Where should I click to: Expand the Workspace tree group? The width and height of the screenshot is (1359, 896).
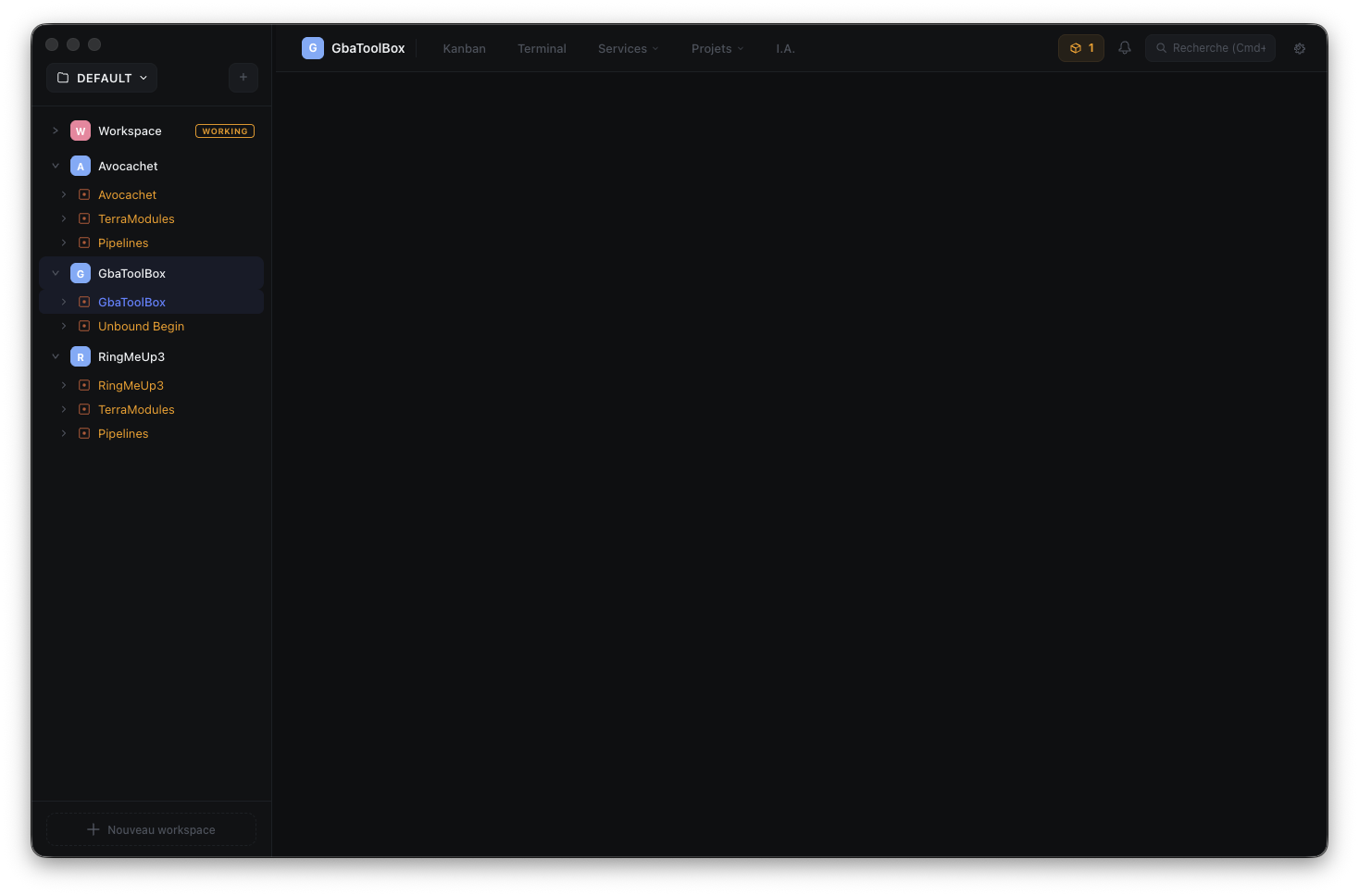(x=56, y=131)
